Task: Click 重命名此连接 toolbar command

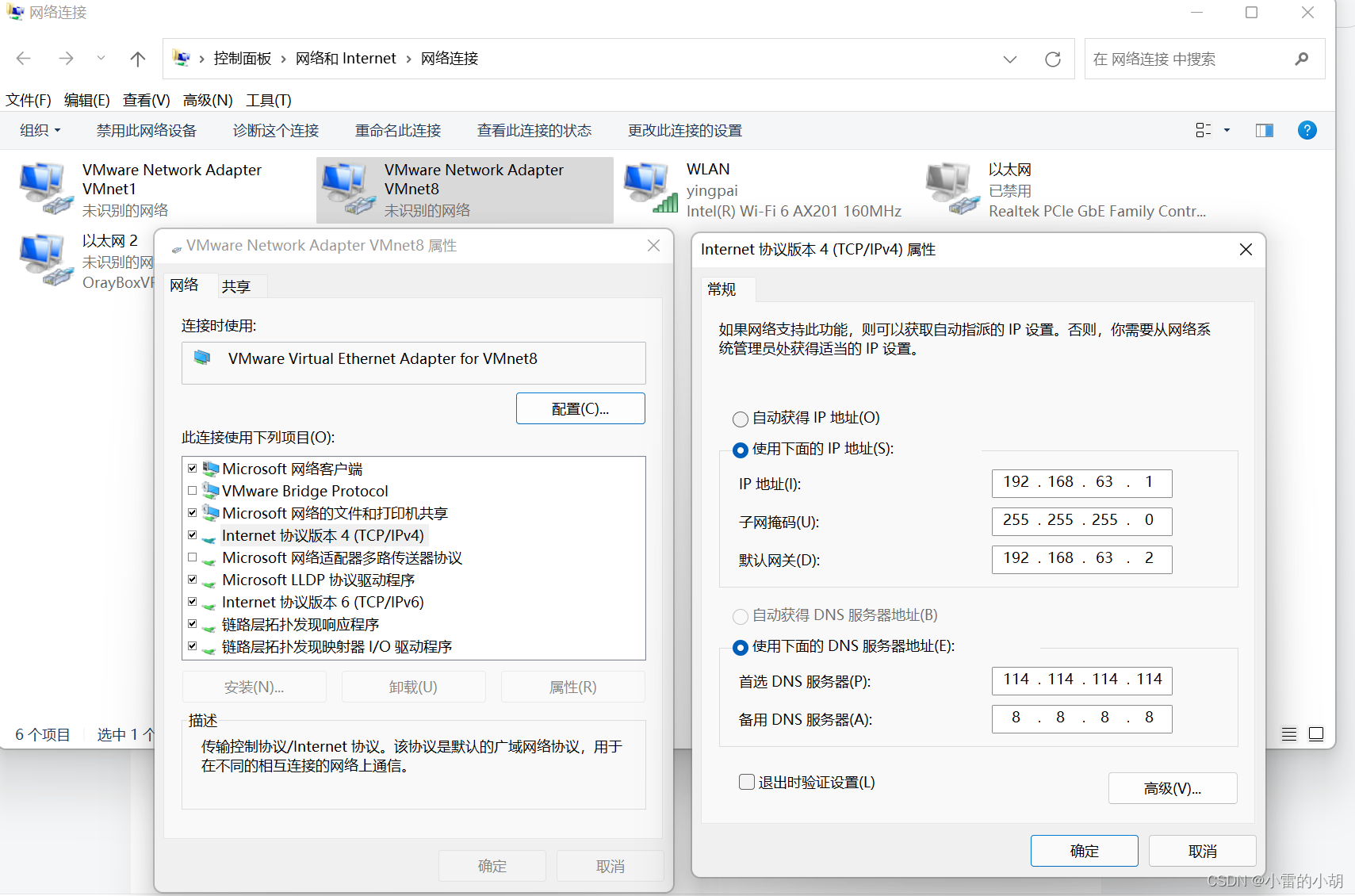Action: (x=398, y=130)
